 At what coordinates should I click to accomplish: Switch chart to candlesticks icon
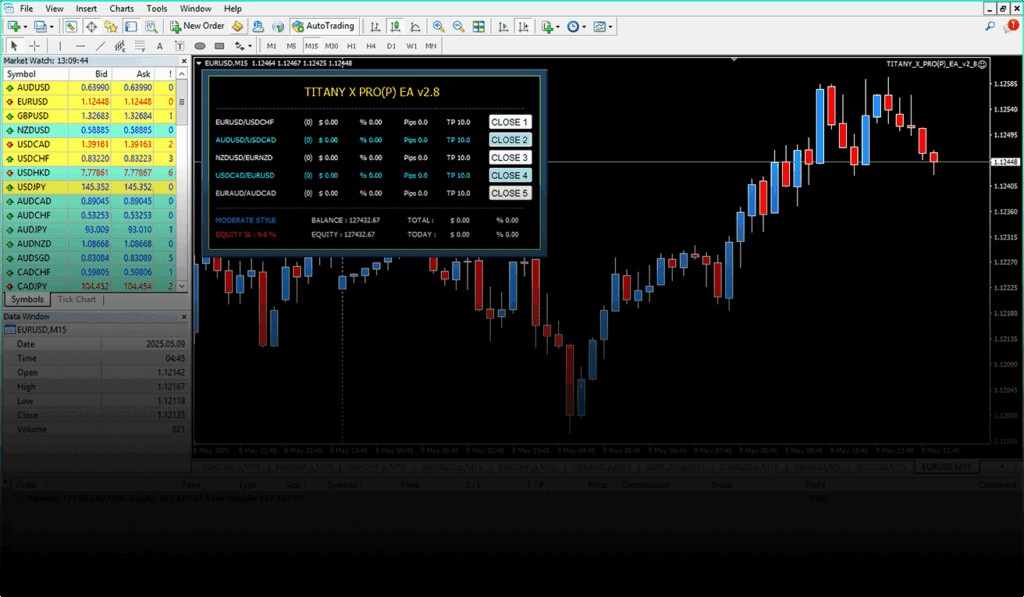(x=395, y=27)
